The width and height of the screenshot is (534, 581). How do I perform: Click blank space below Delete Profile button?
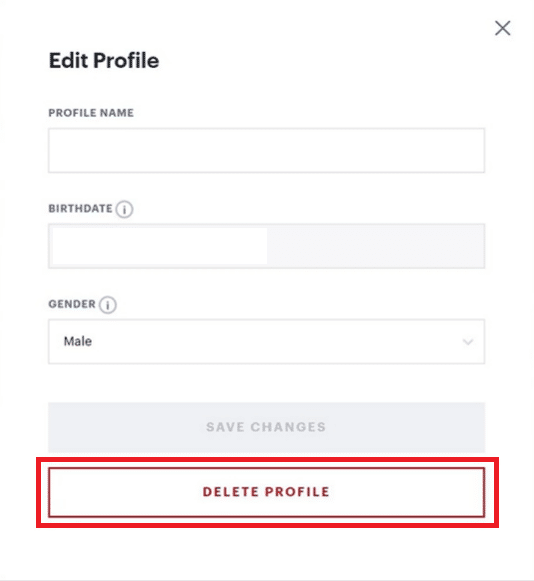pos(267,554)
